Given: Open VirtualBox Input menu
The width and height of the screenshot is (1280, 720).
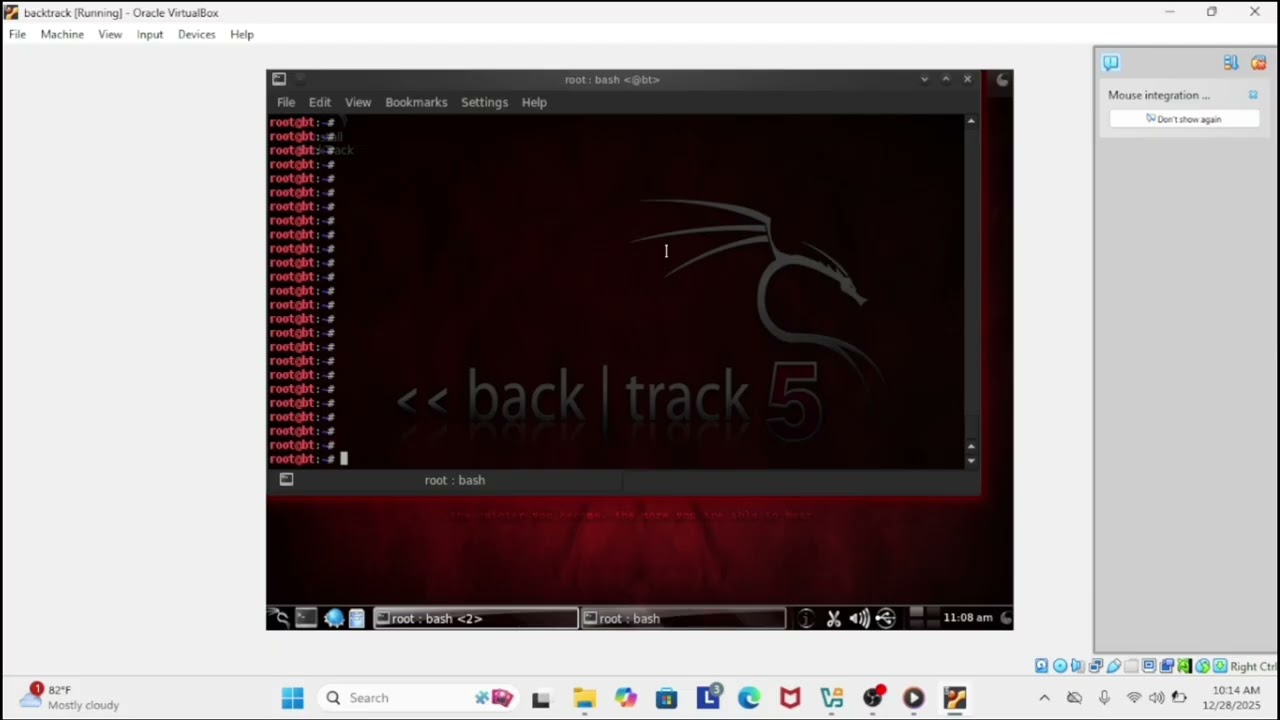Looking at the screenshot, I should pyautogui.click(x=150, y=34).
